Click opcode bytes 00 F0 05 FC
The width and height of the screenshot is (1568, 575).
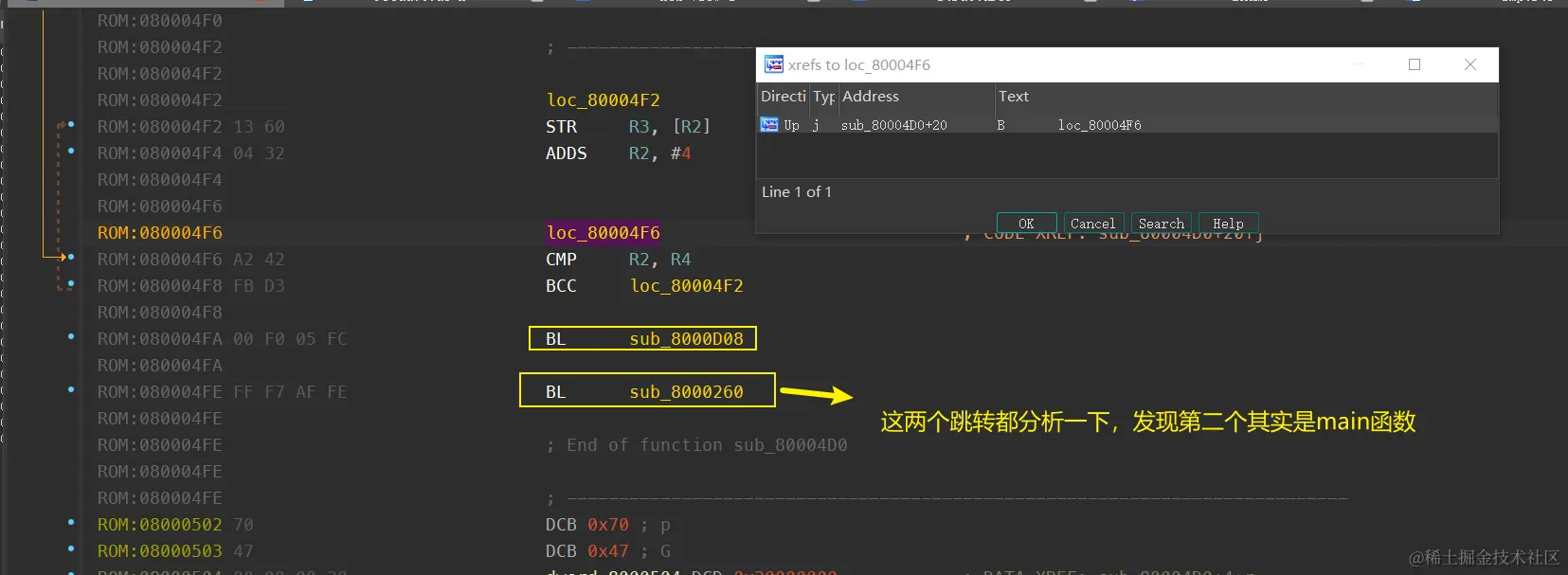[290, 339]
